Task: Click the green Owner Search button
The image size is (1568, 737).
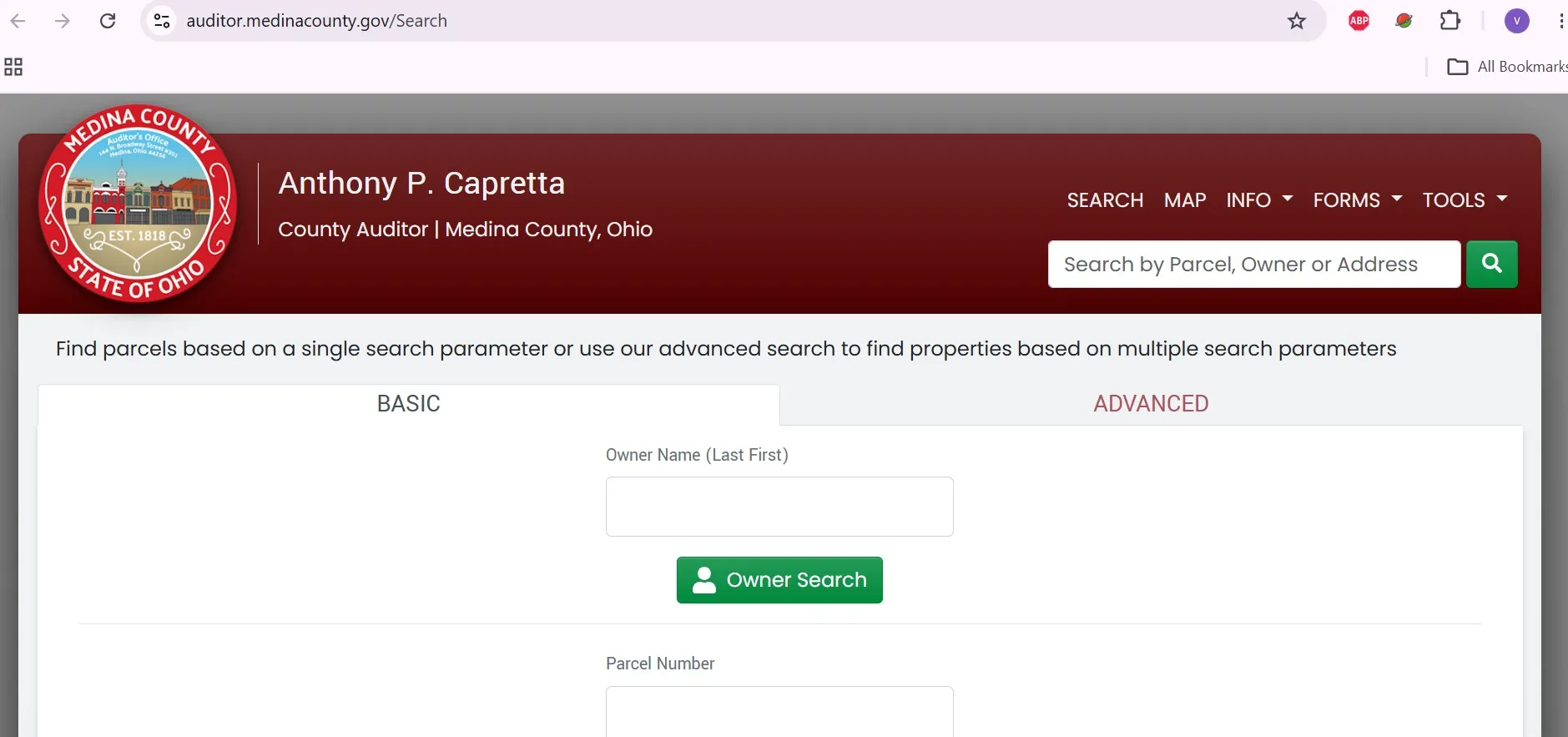Action: click(779, 580)
